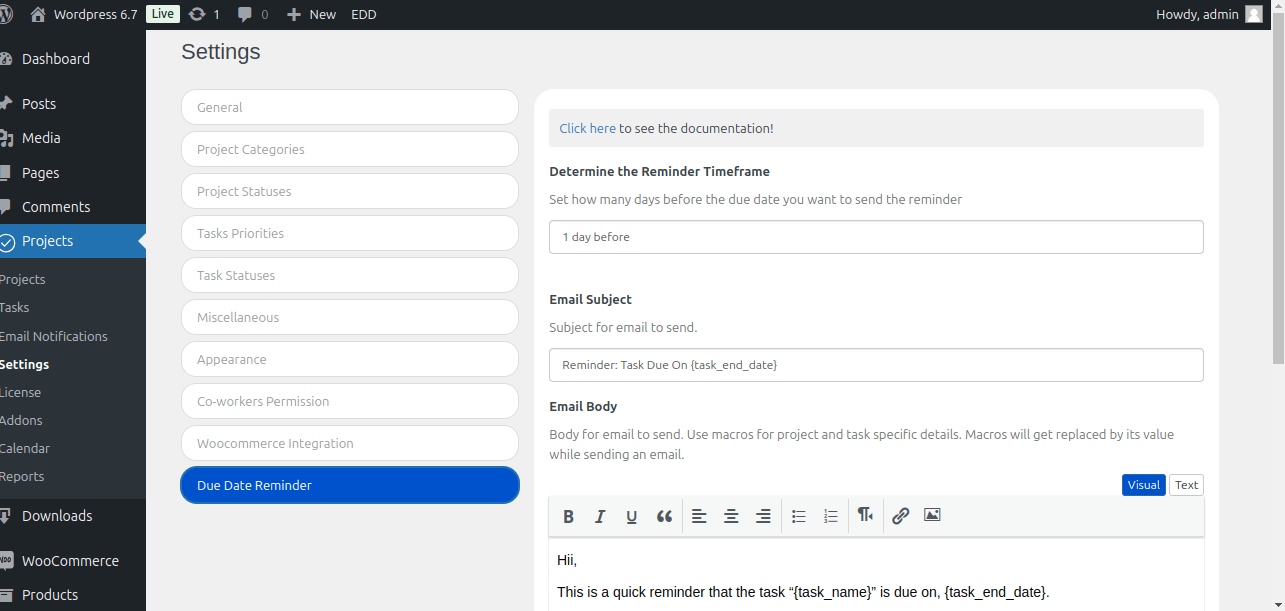Open the Co-workers Permission tab
This screenshot has width=1285, height=611.
coord(350,401)
